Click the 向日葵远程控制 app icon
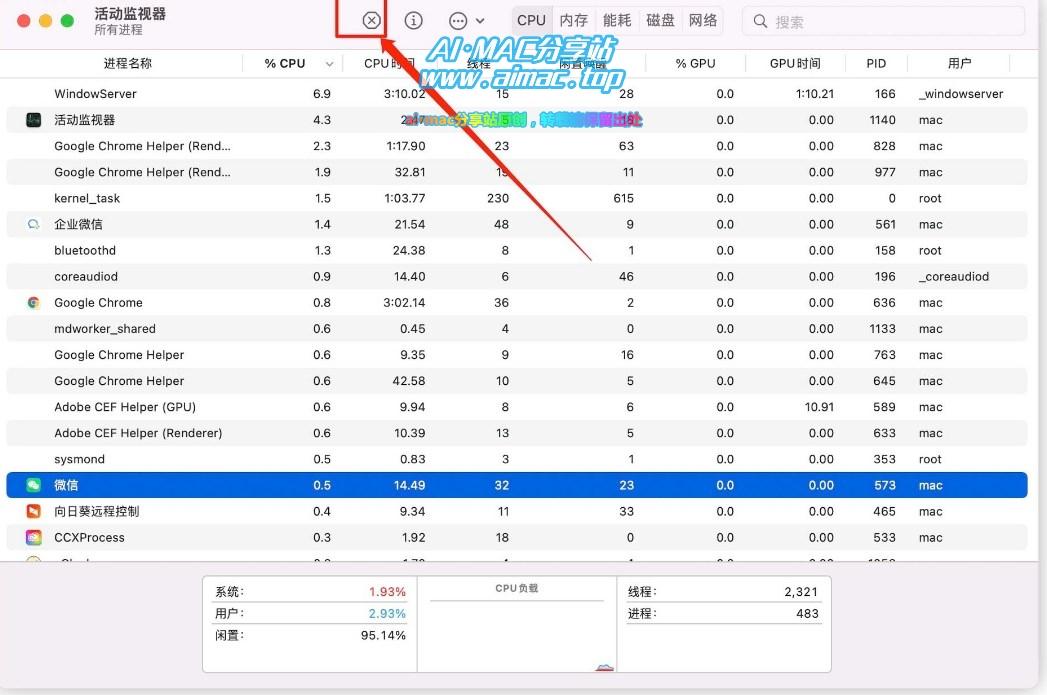This screenshot has height=695, width=1047. 33,511
